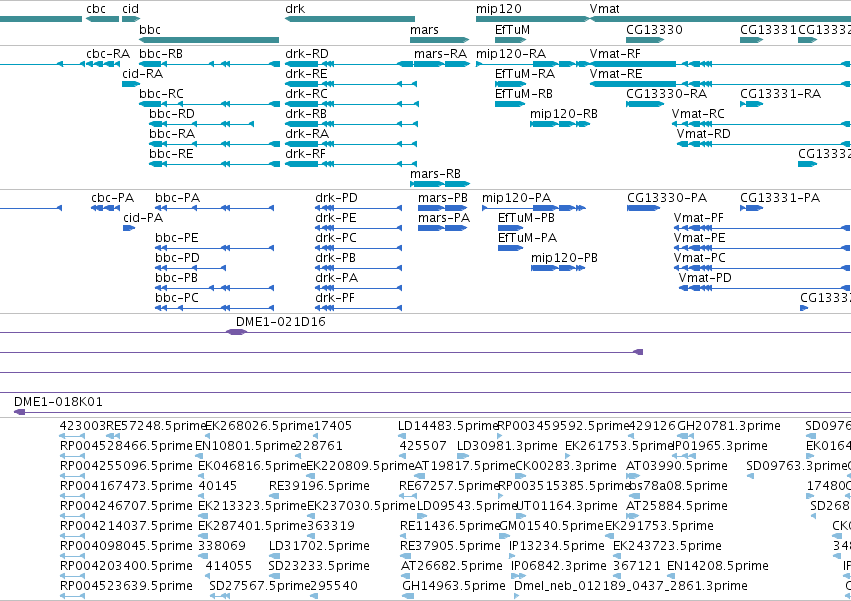The height and width of the screenshot is (601, 851).
Task: Open protein cbc-PA
Action: click(x=112, y=198)
